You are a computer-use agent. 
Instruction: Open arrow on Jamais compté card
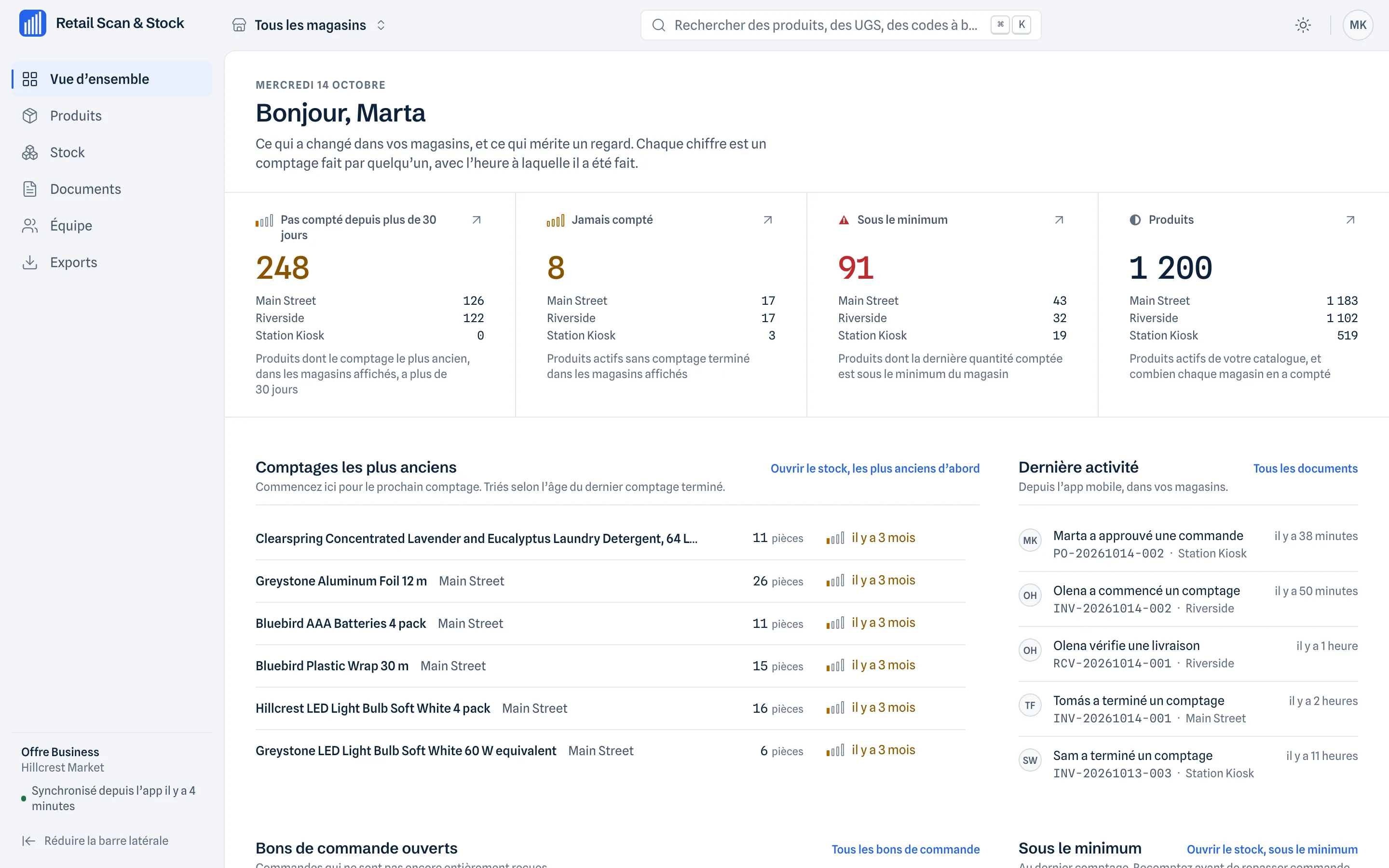(767, 220)
